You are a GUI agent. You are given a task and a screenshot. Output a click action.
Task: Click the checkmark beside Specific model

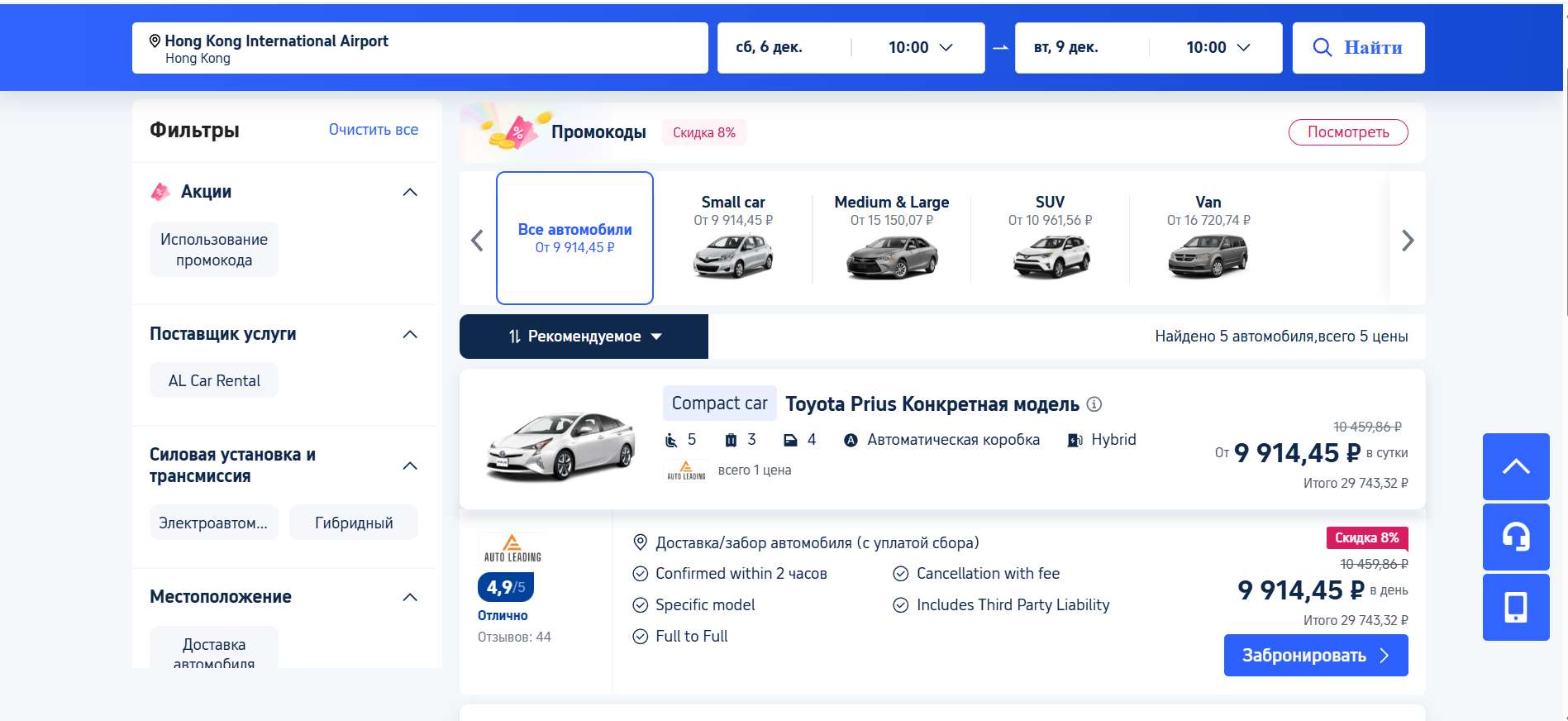click(x=640, y=605)
